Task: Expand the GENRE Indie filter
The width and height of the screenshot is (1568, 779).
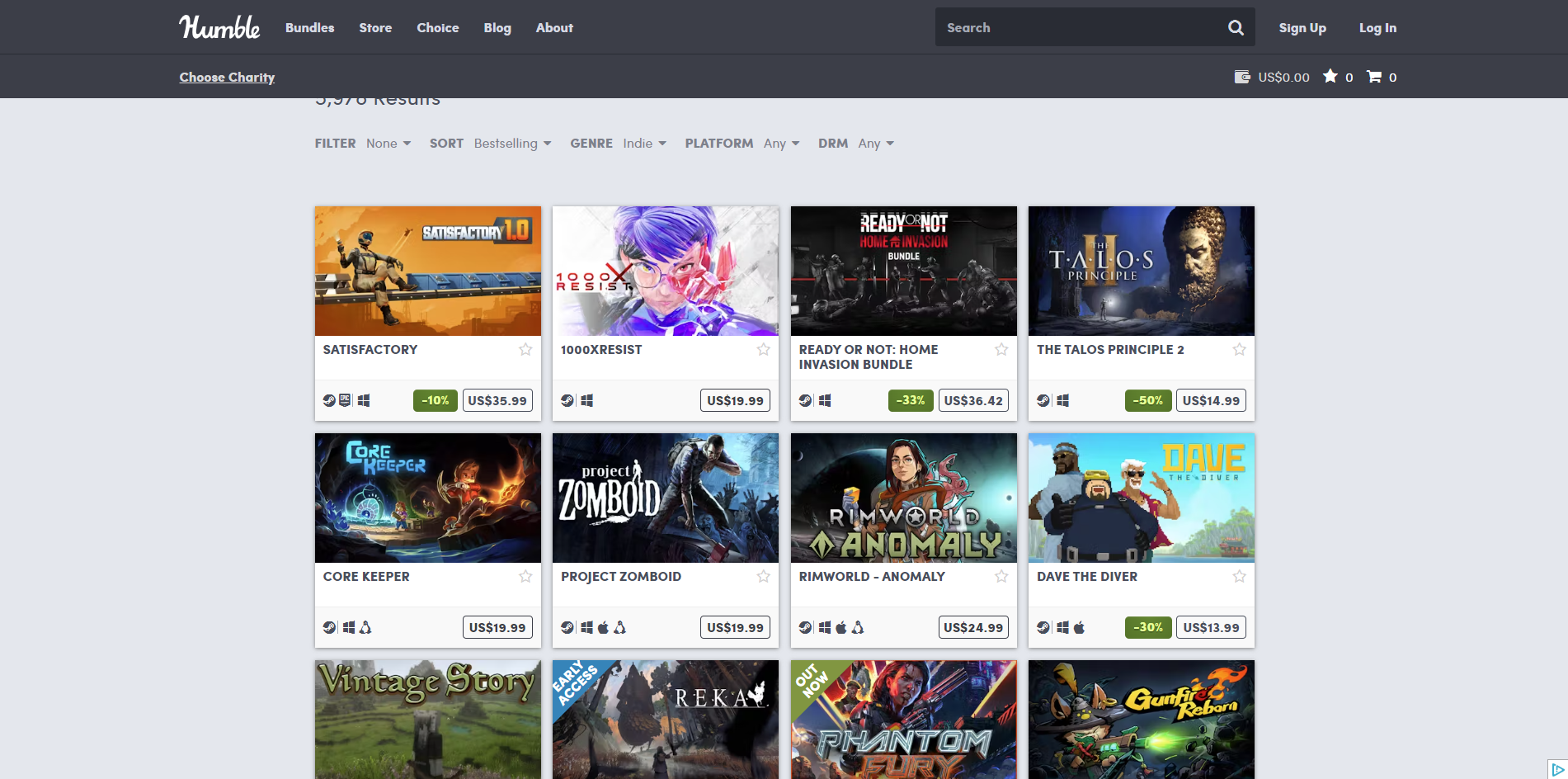Action: 644,143
